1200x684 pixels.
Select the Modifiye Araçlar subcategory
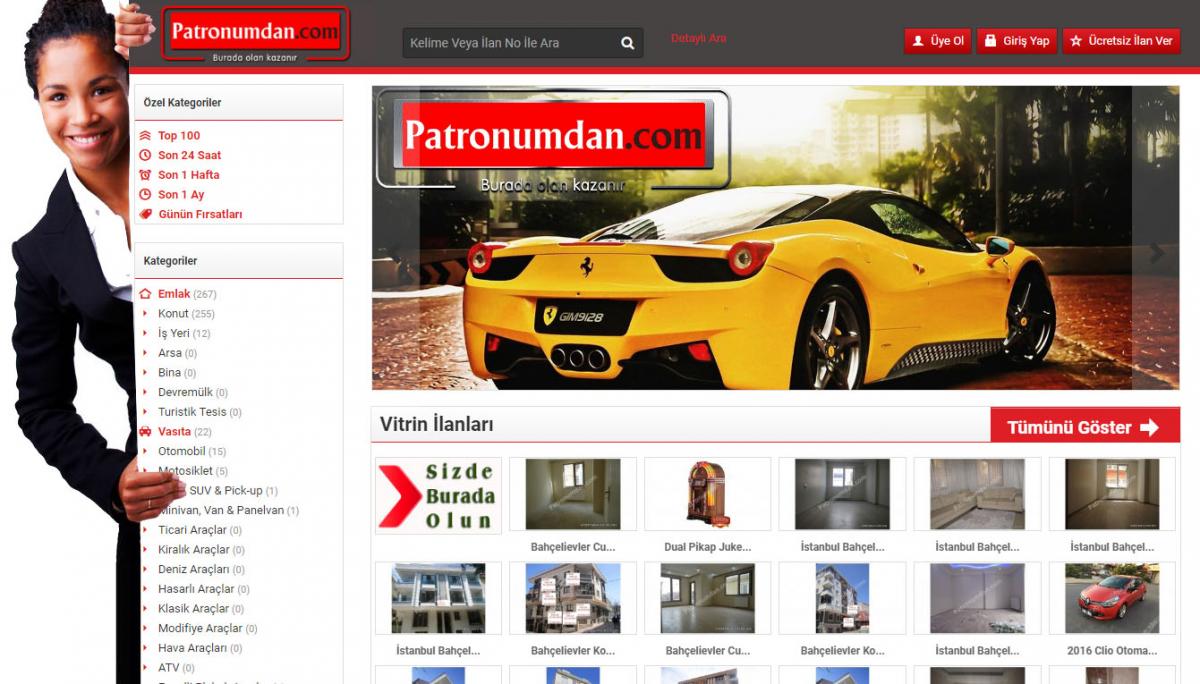[x=200, y=628]
